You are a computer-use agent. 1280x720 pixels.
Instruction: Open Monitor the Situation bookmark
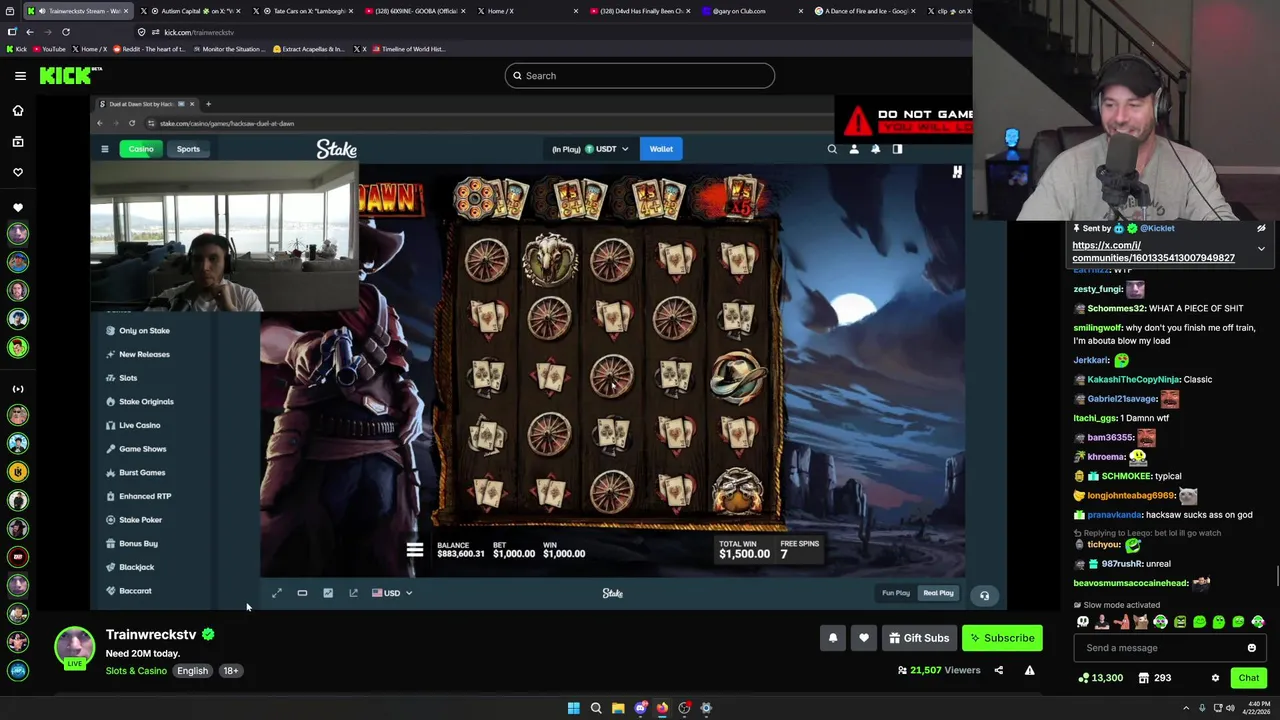[x=231, y=49]
